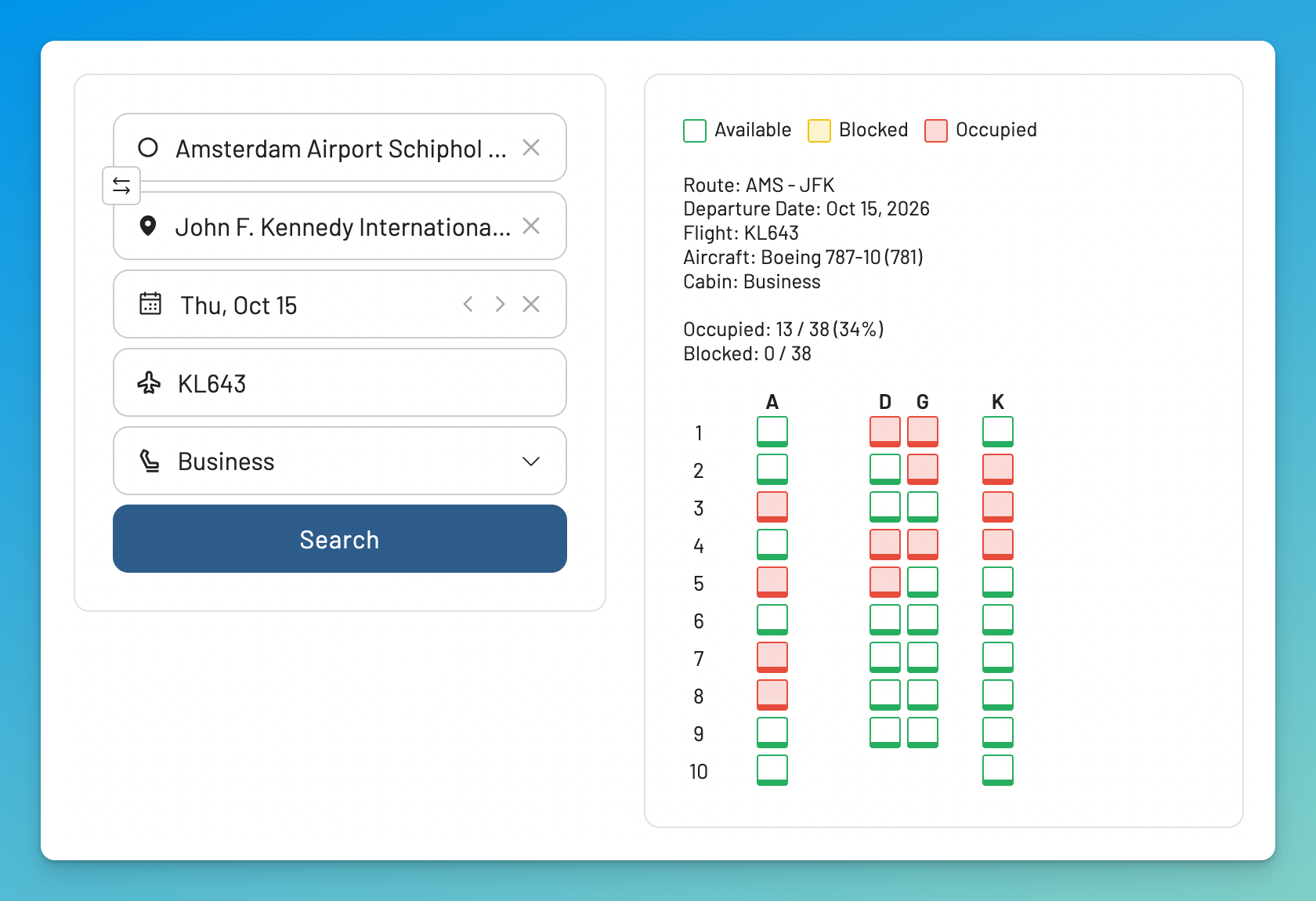Select occupied seat 4G
The image size is (1316, 901).
[x=923, y=545]
